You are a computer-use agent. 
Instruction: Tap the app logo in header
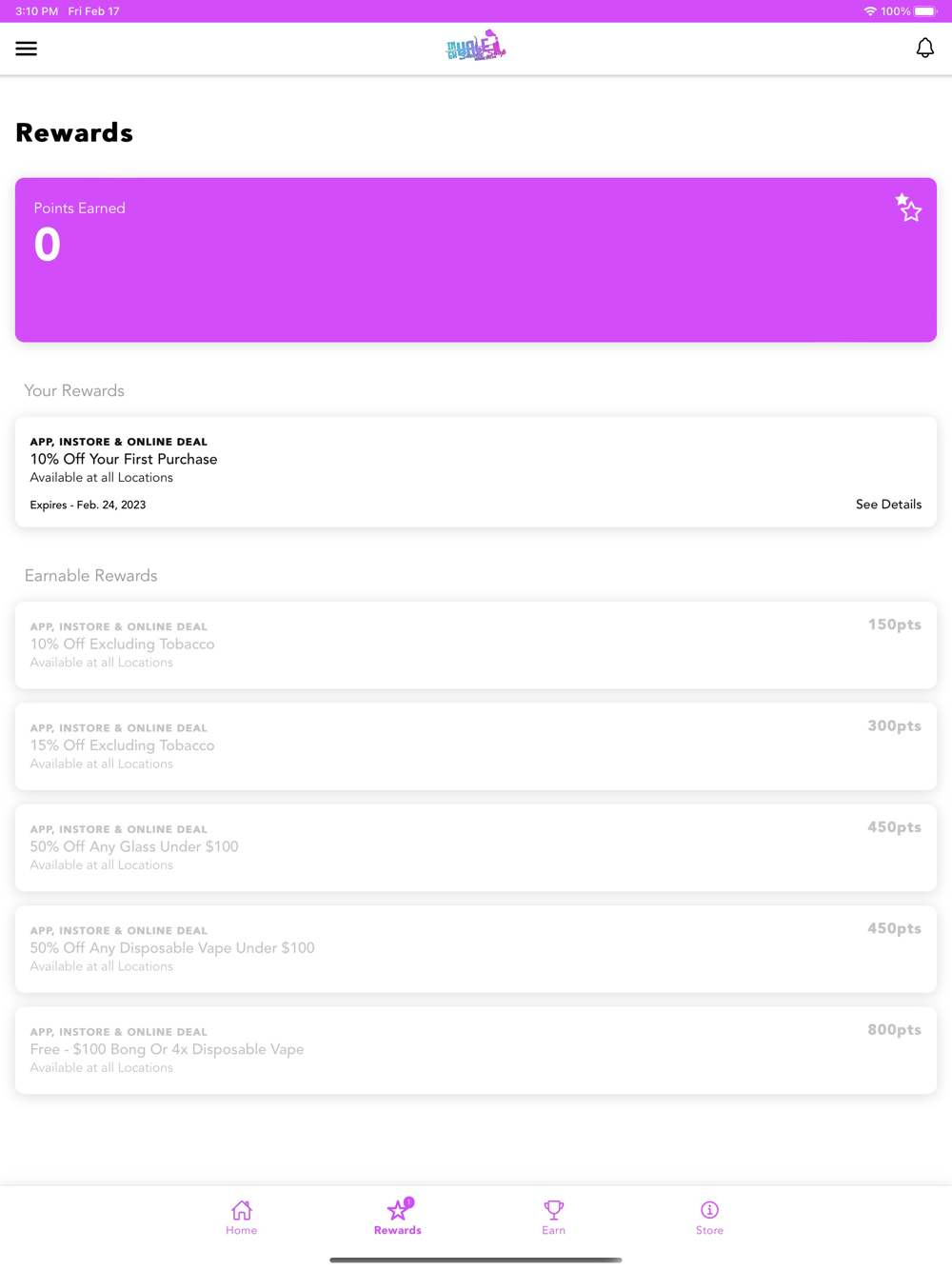click(x=476, y=46)
